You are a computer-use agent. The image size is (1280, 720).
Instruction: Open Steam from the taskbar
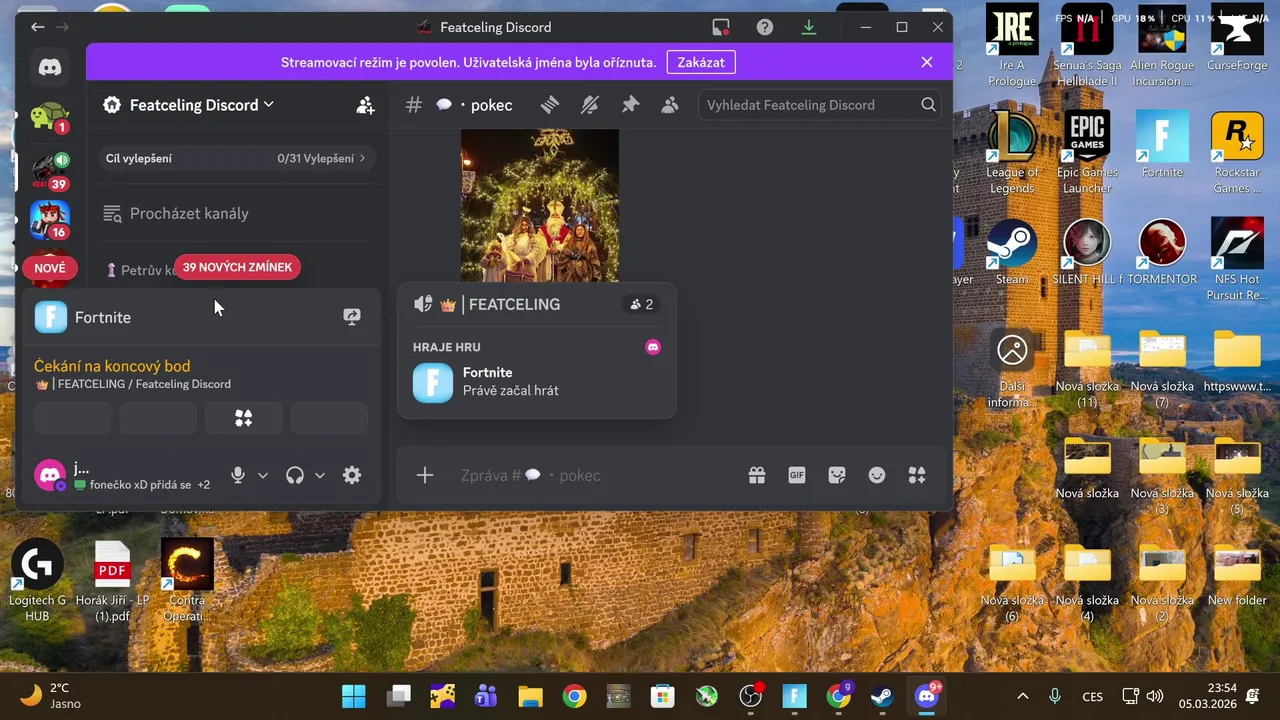[x=882, y=696]
